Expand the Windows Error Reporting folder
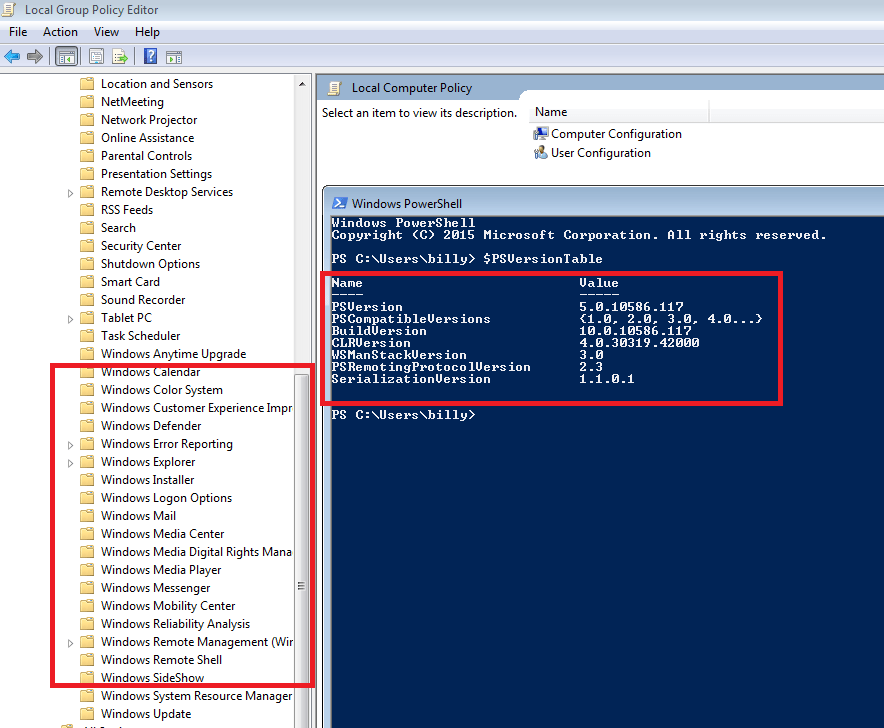The image size is (884, 728). pyautogui.click(x=70, y=443)
